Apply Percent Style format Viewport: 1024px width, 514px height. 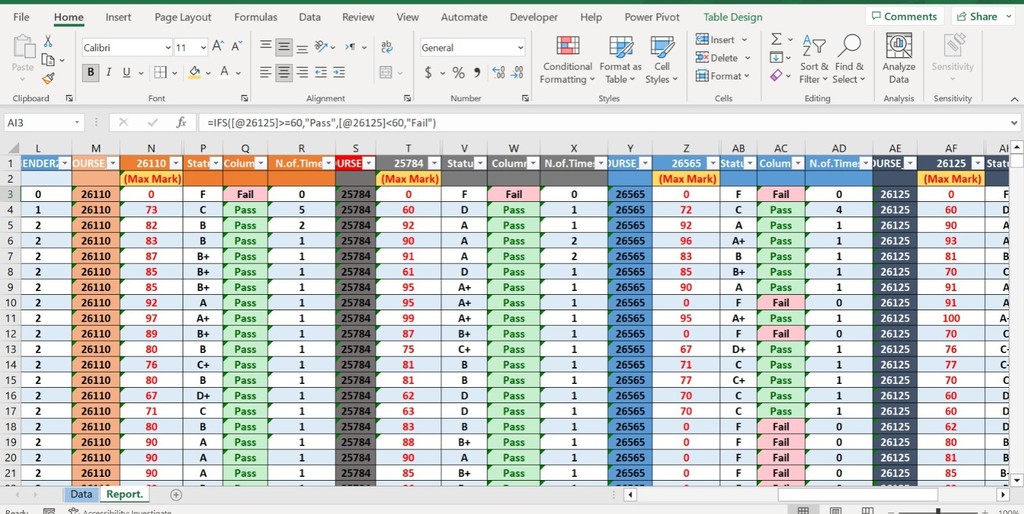click(459, 72)
